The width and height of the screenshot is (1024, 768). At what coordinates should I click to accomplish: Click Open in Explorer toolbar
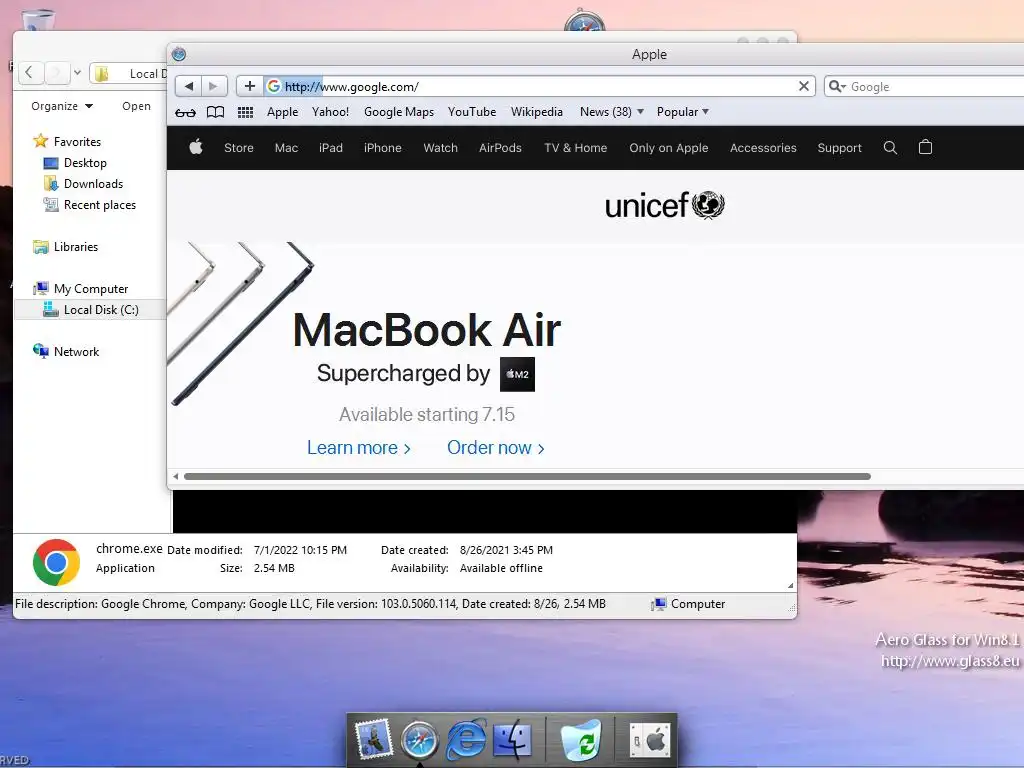click(x=136, y=106)
